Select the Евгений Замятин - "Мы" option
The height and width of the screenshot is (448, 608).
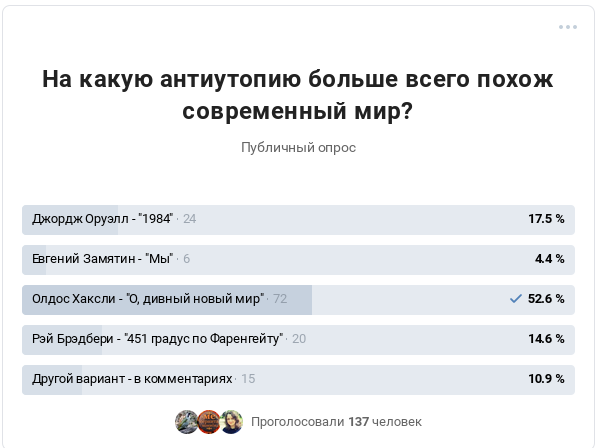coord(298,259)
